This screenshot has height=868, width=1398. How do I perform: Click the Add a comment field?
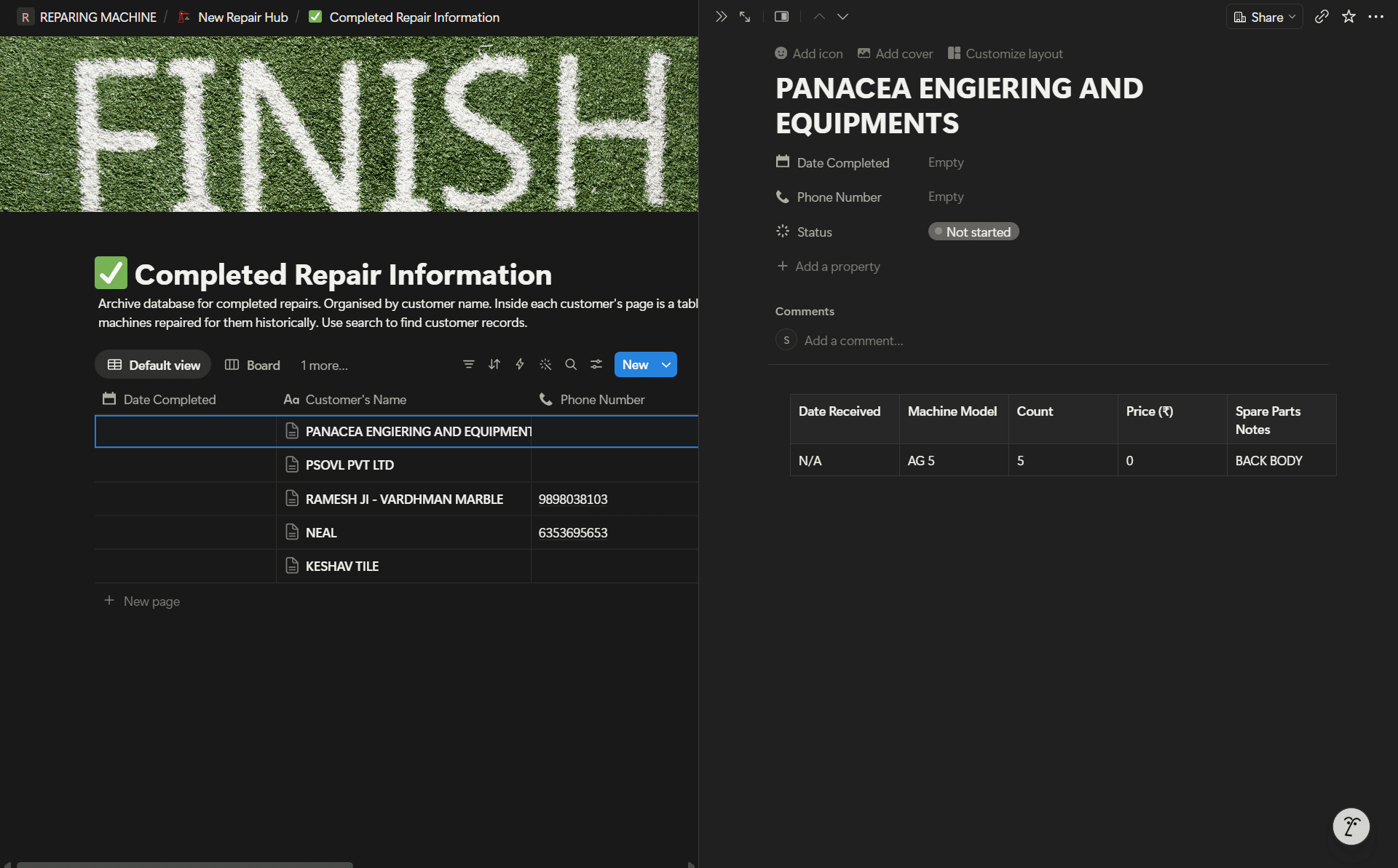[853, 341]
